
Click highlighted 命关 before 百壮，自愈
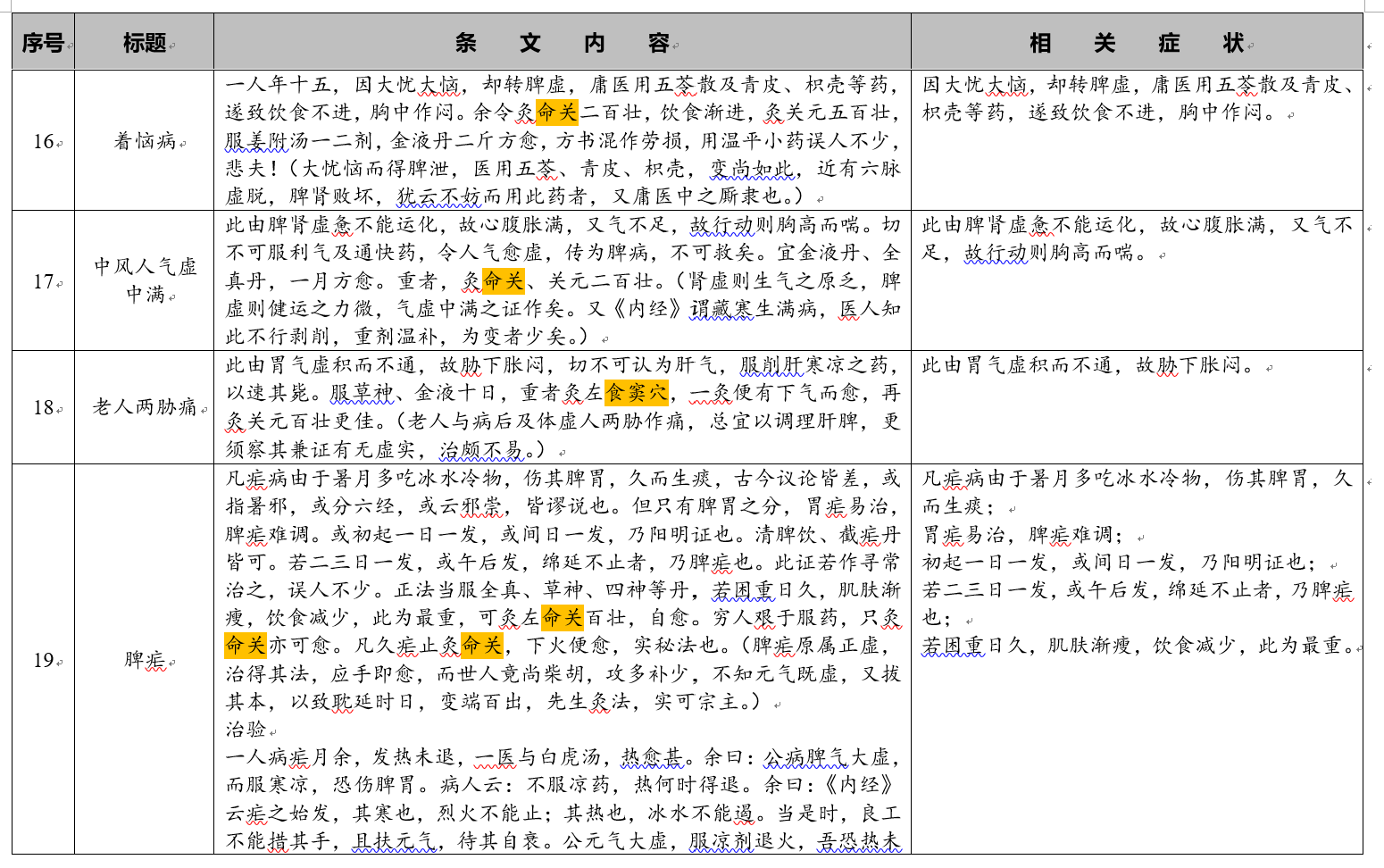click(x=563, y=618)
